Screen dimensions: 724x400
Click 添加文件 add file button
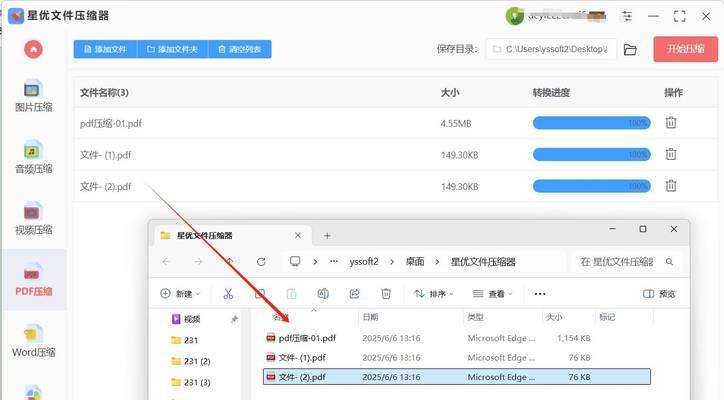click(105, 49)
